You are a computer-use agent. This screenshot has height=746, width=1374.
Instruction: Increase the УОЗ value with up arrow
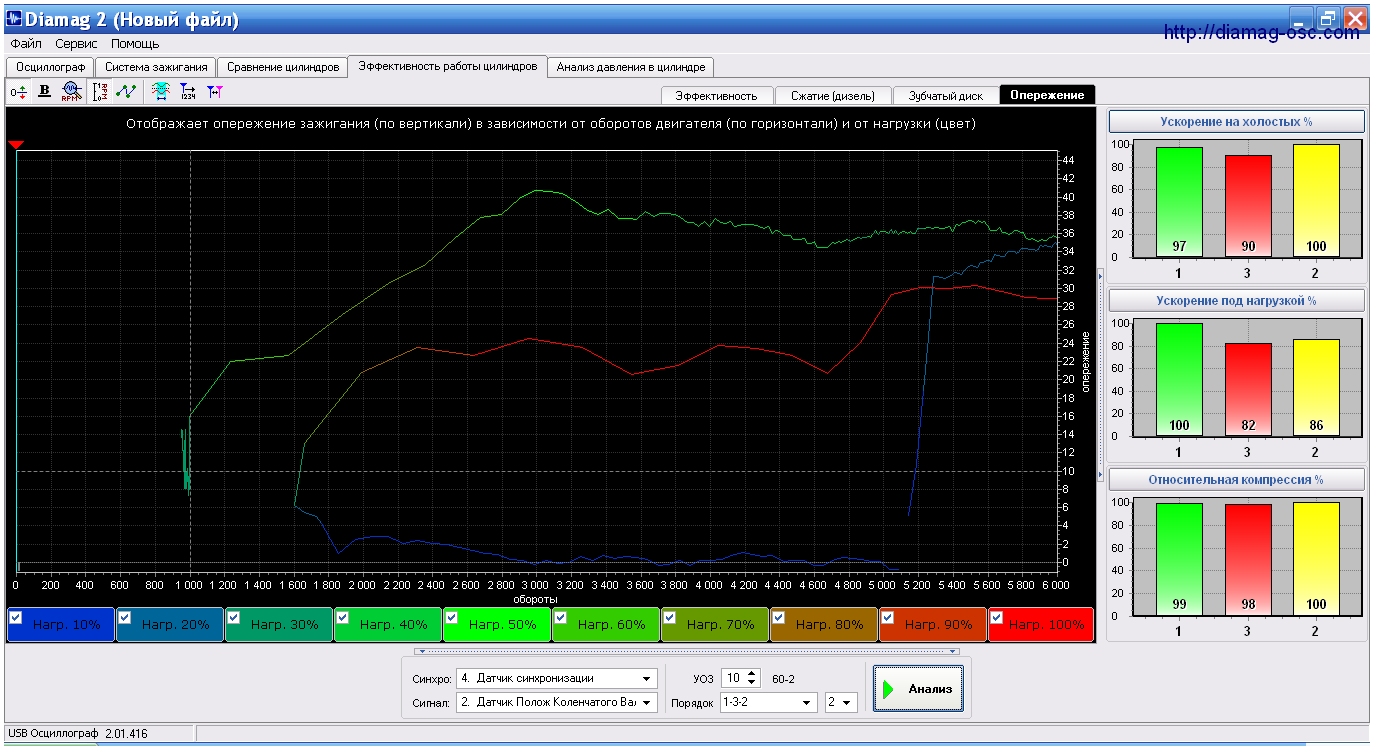click(x=753, y=673)
